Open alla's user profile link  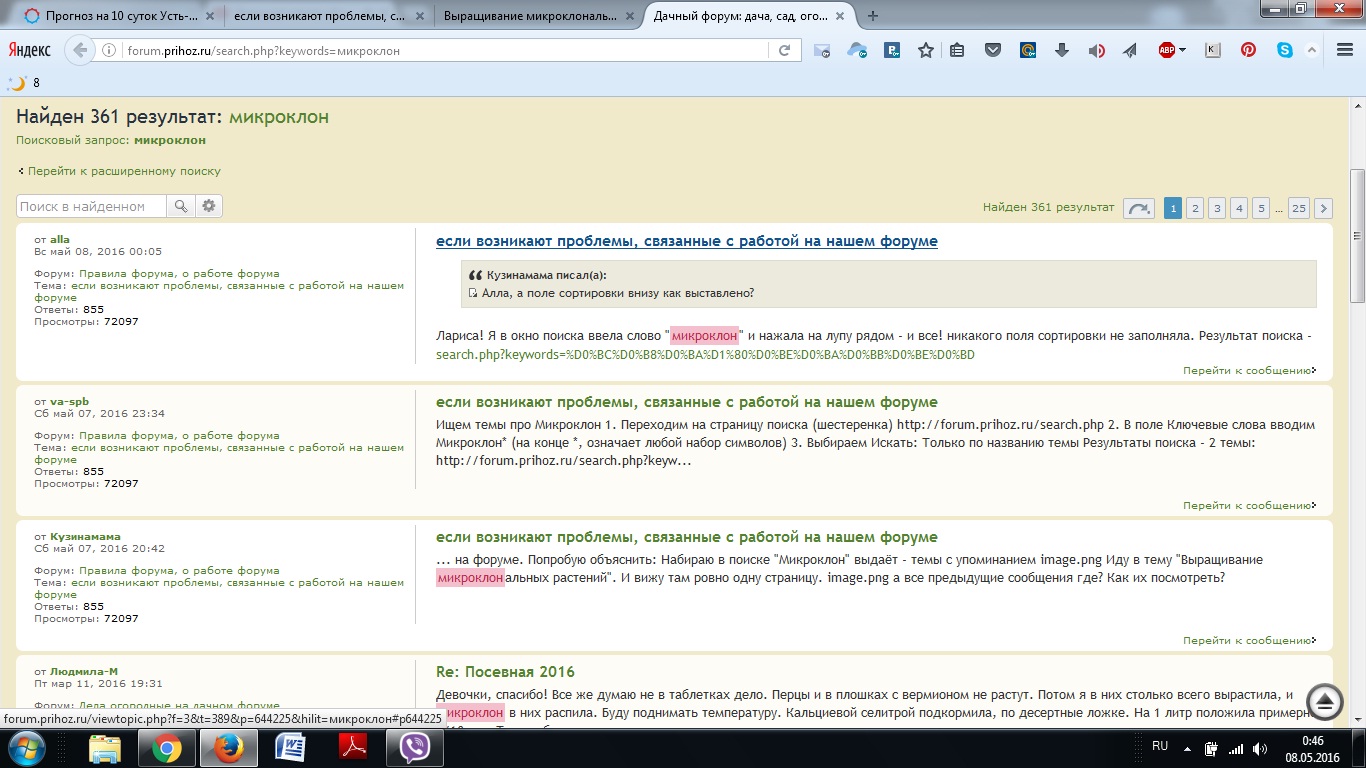tap(59, 239)
